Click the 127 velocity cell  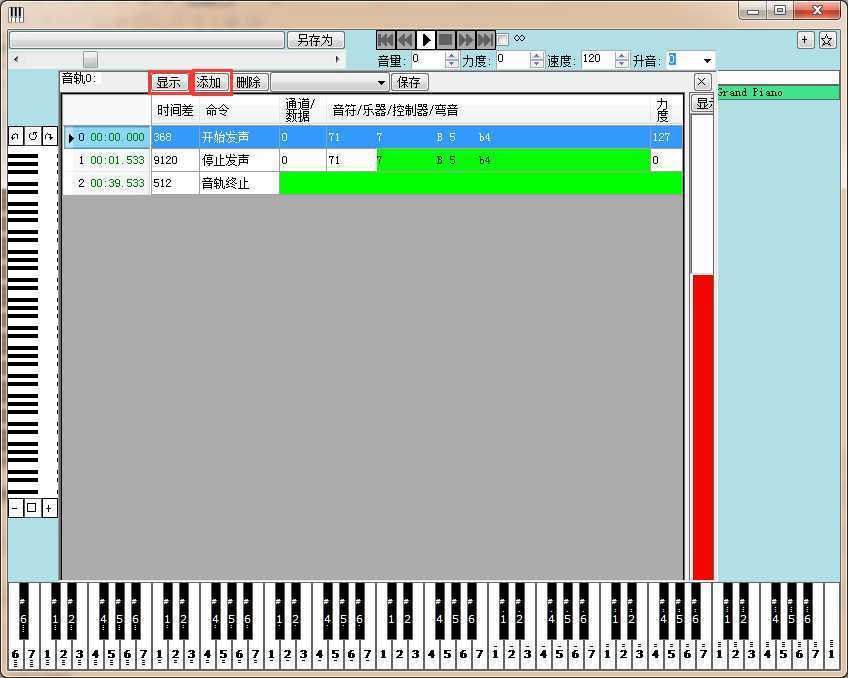[666, 137]
